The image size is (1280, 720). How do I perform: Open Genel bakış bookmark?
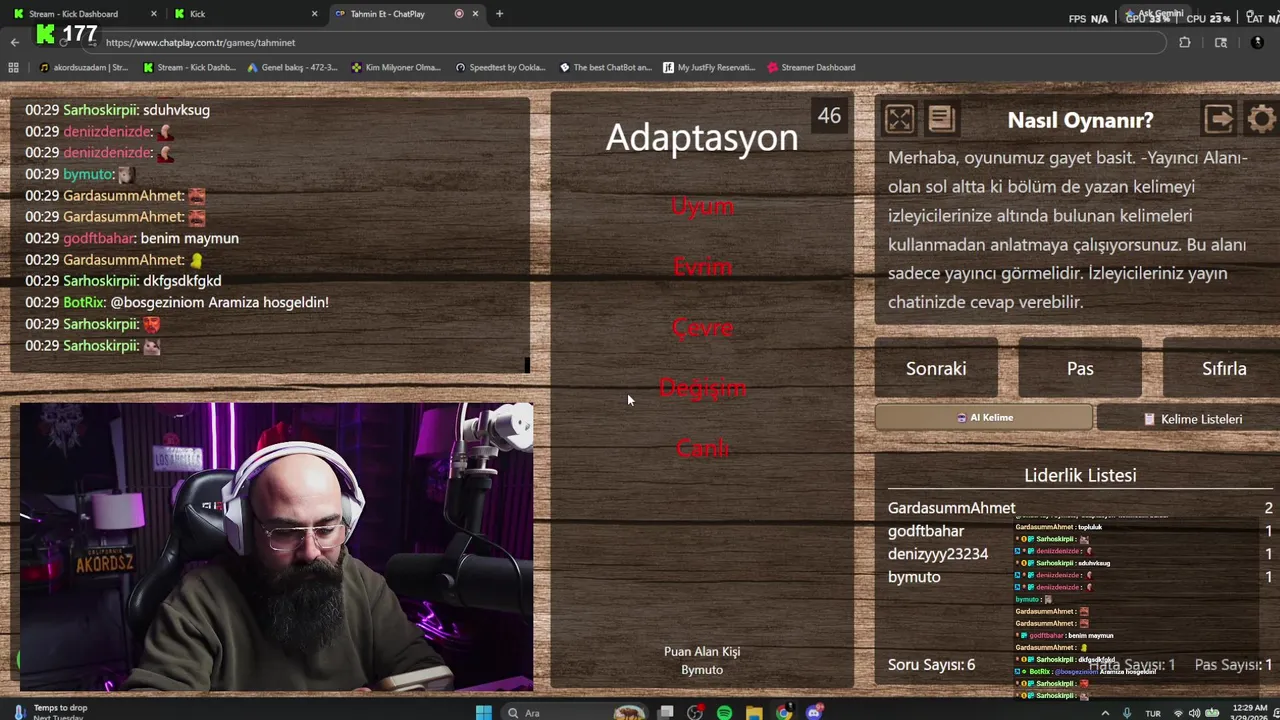292,68
